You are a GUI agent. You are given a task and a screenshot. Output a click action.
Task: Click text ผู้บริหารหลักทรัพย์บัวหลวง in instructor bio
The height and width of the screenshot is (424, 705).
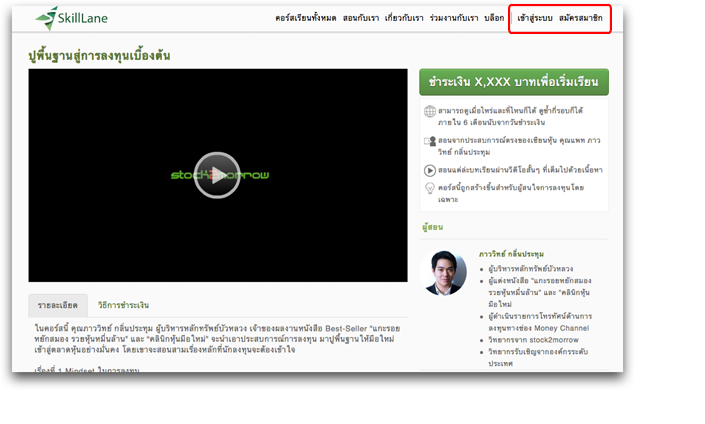pos(531,269)
